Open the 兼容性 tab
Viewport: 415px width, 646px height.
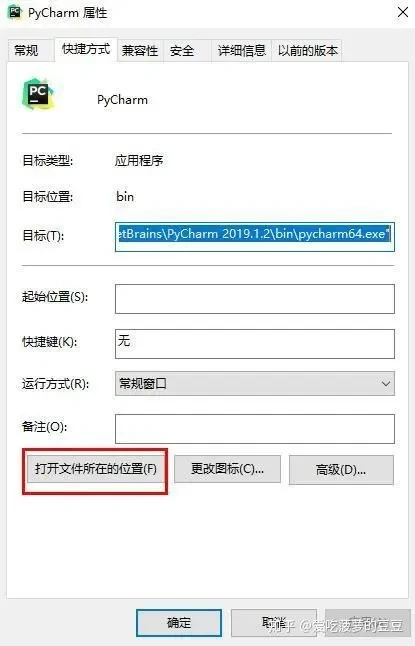[140, 51]
